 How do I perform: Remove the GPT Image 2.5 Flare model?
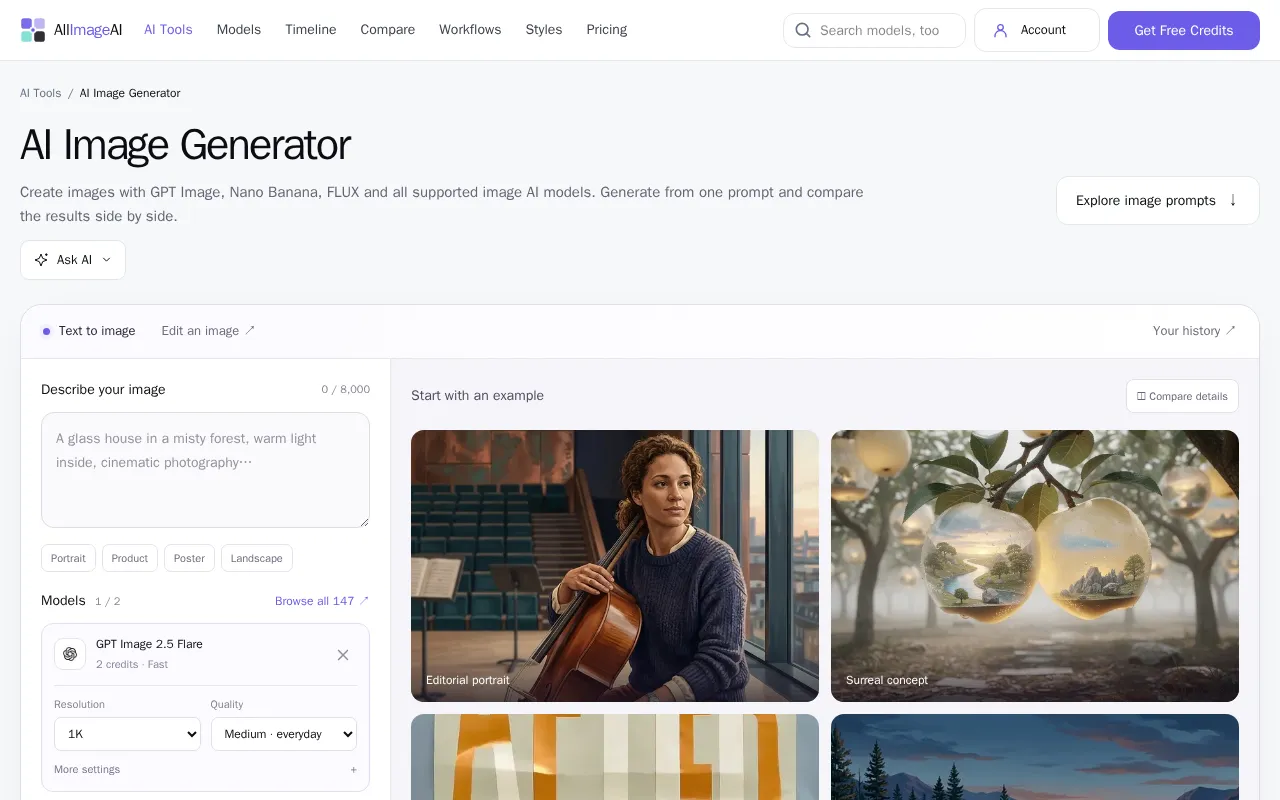[x=343, y=655]
